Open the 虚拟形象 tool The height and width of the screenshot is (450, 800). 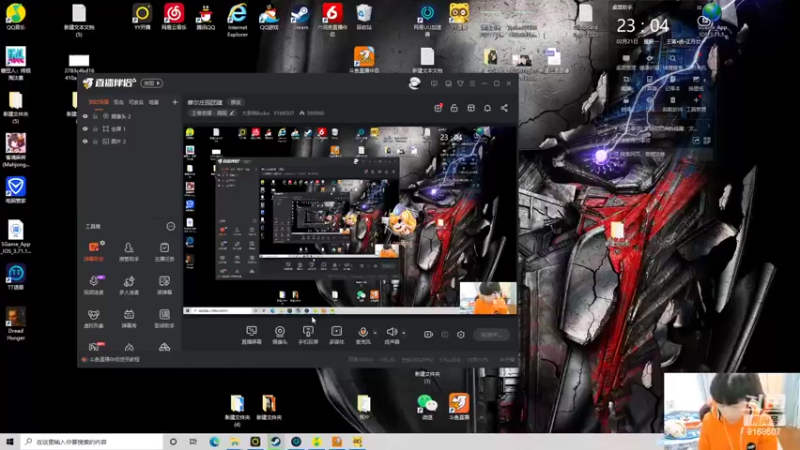coord(94,318)
